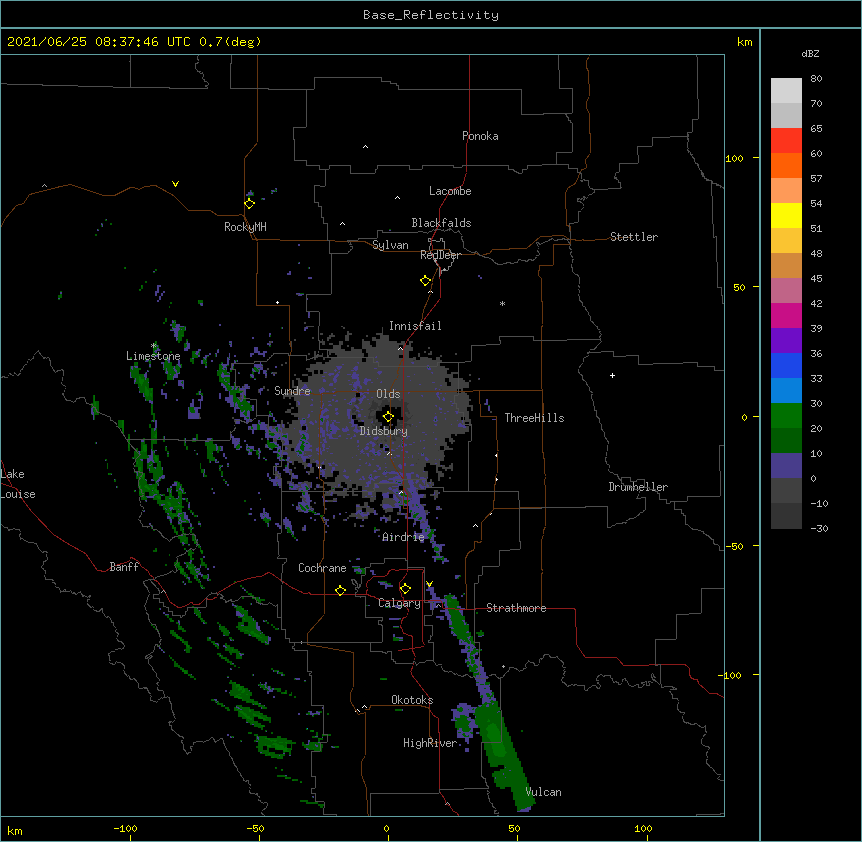This screenshot has width=862, height=842.
Task: Click the yellow diamond marker near RockyMH
Action: 250,204
